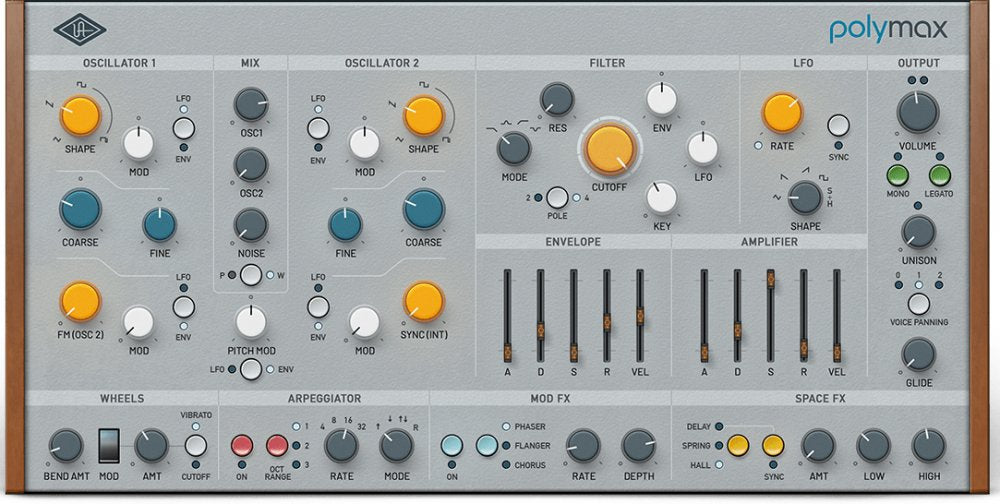
Task: Click the Mod wheel in Wheels section
Action: [108, 445]
